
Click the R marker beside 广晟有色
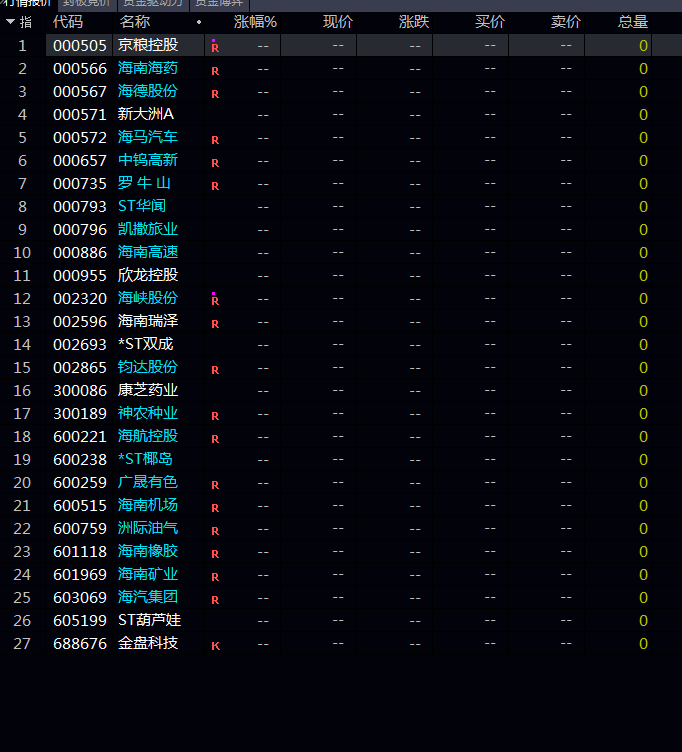point(215,485)
